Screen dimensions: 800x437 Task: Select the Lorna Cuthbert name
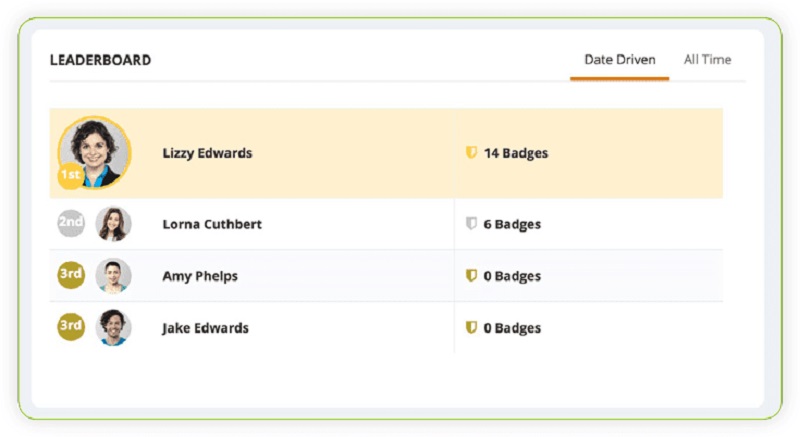212,224
